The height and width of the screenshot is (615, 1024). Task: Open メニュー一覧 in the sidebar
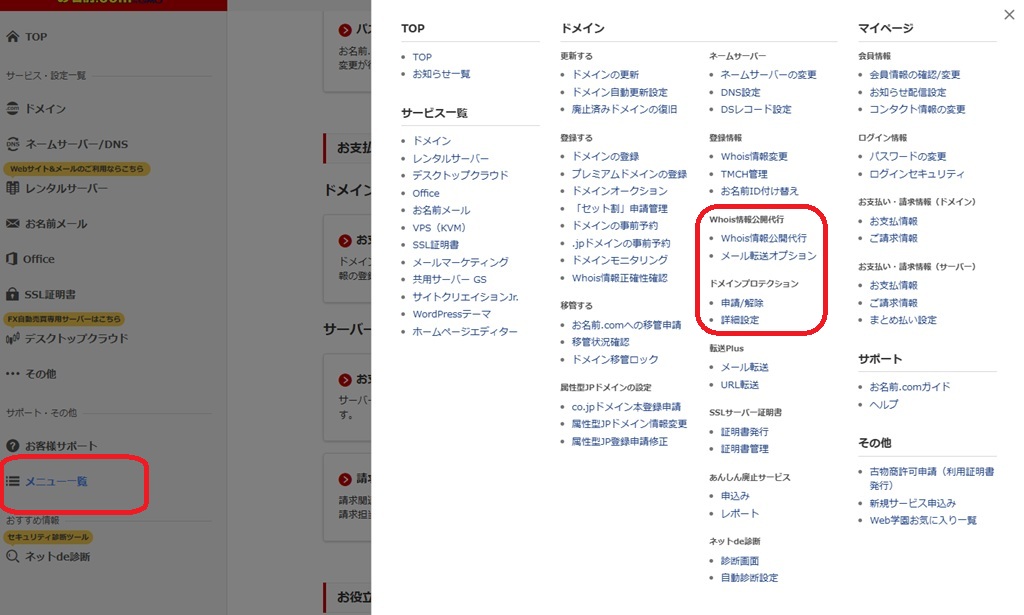[56, 481]
